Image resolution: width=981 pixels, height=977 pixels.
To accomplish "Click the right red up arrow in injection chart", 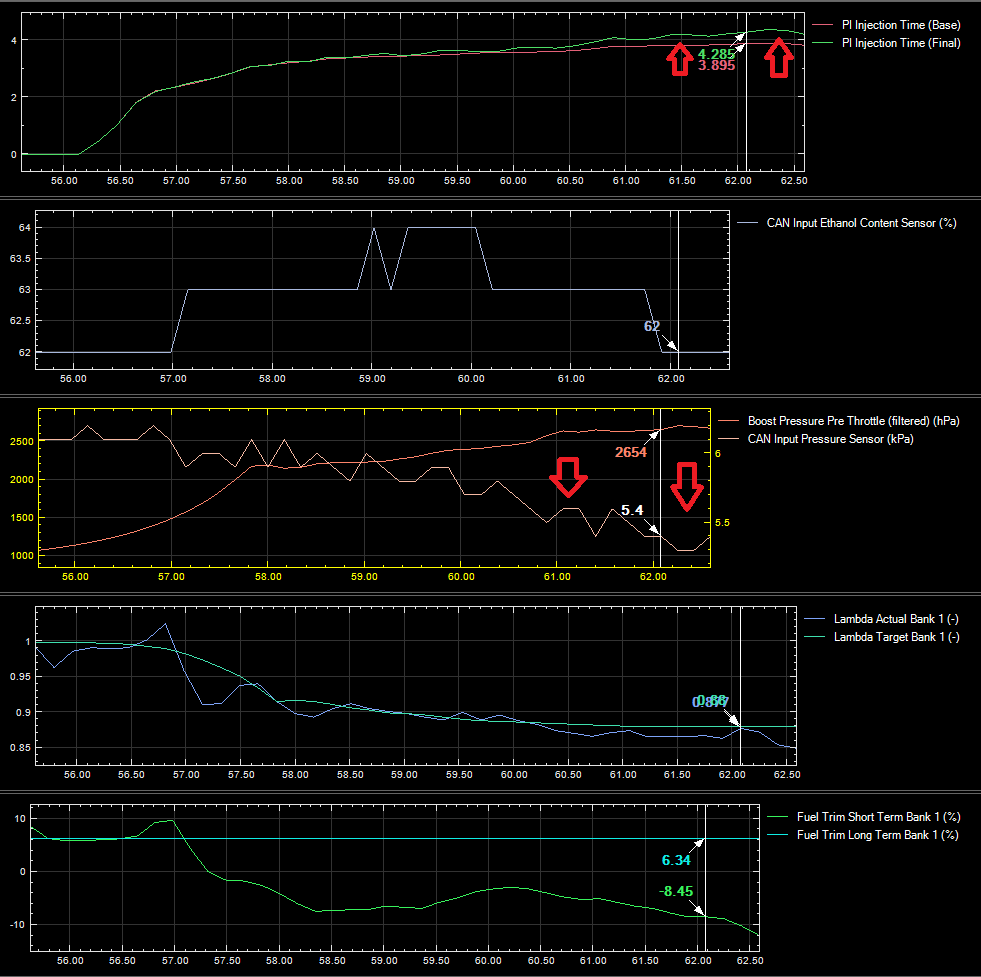I will coord(779,61).
